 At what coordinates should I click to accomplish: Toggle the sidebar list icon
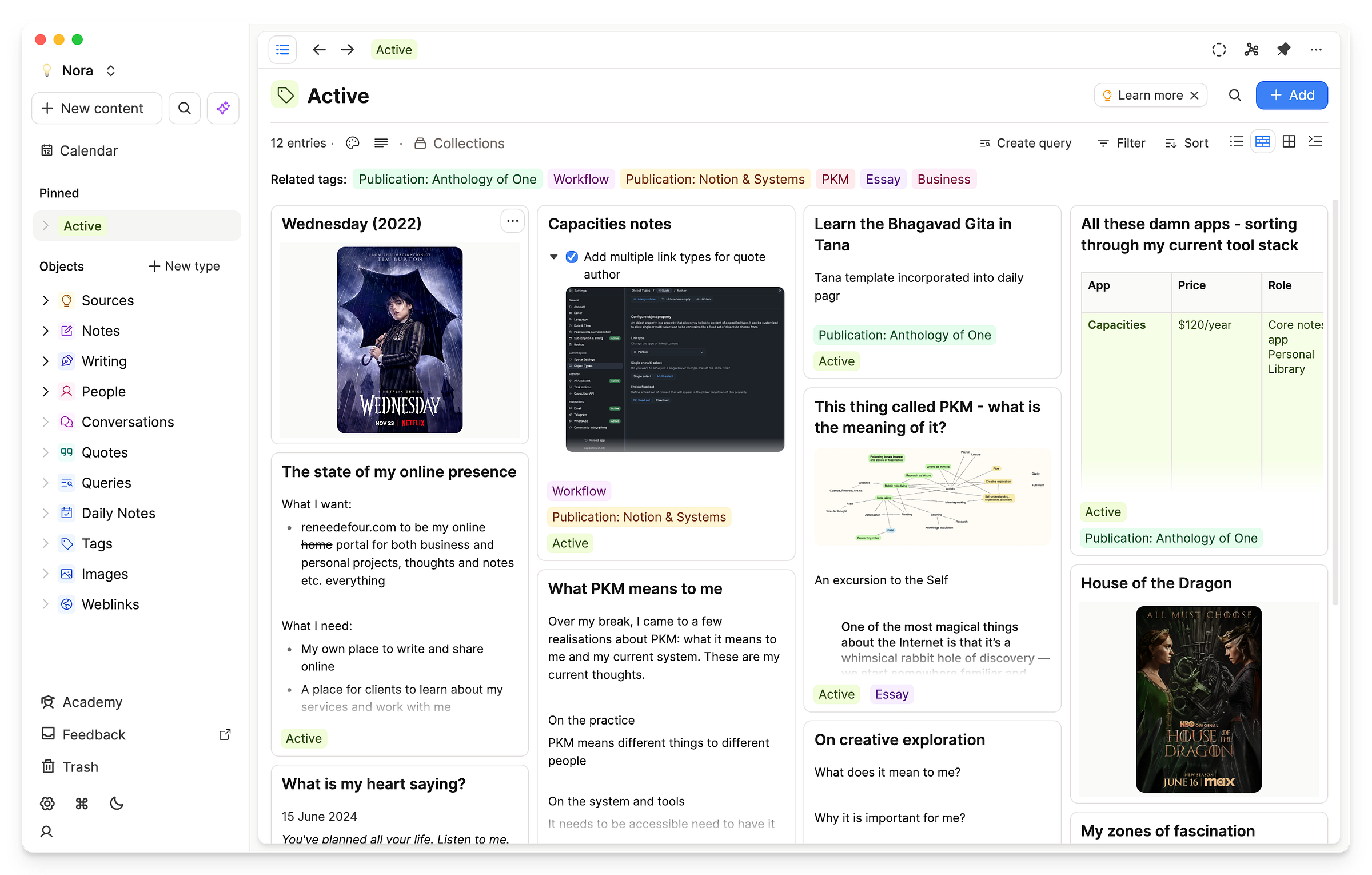pos(282,50)
